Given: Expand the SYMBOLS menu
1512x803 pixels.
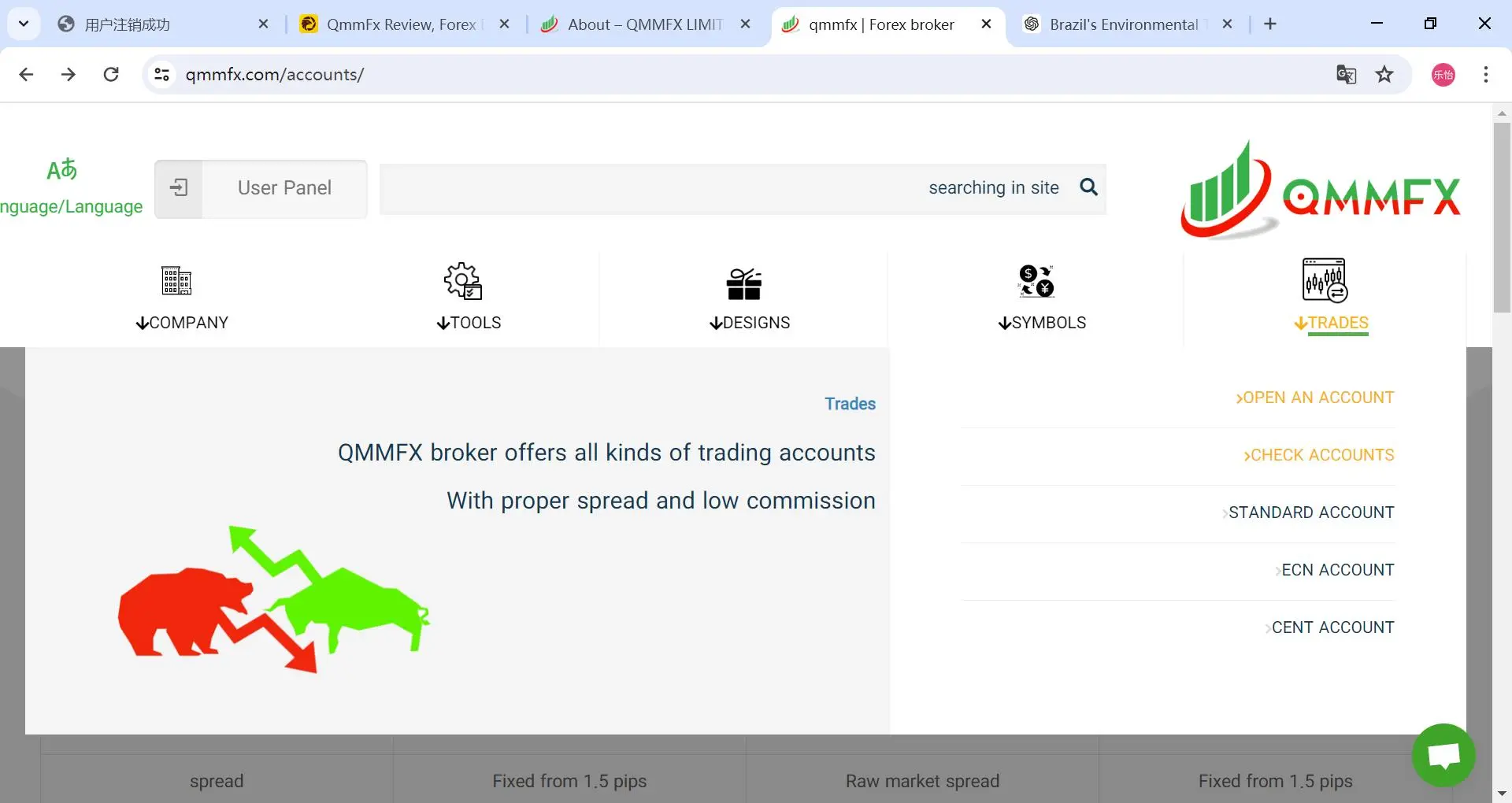Looking at the screenshot, I should (1042, 323).
